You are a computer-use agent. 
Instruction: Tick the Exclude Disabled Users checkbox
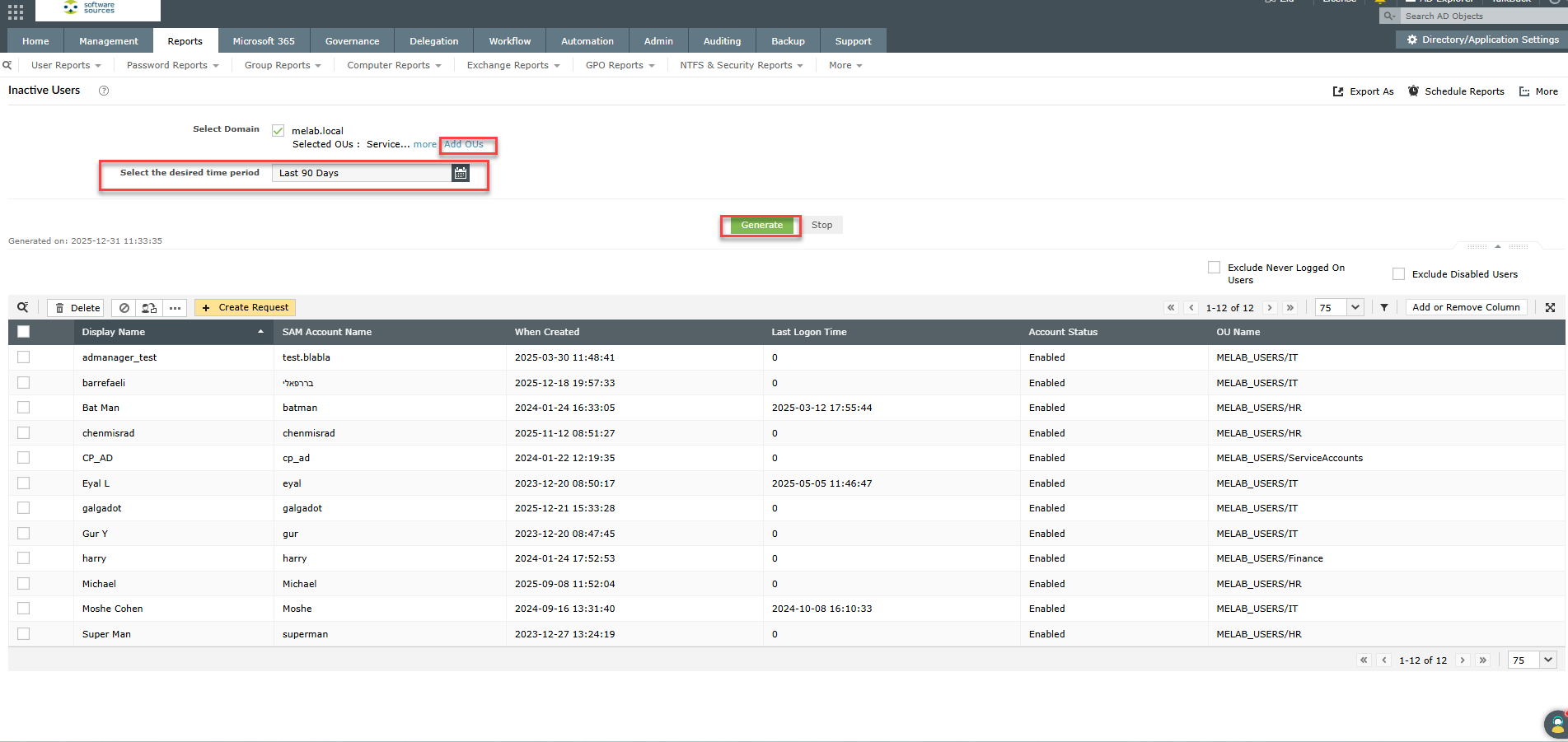(x=1398, y=274)
